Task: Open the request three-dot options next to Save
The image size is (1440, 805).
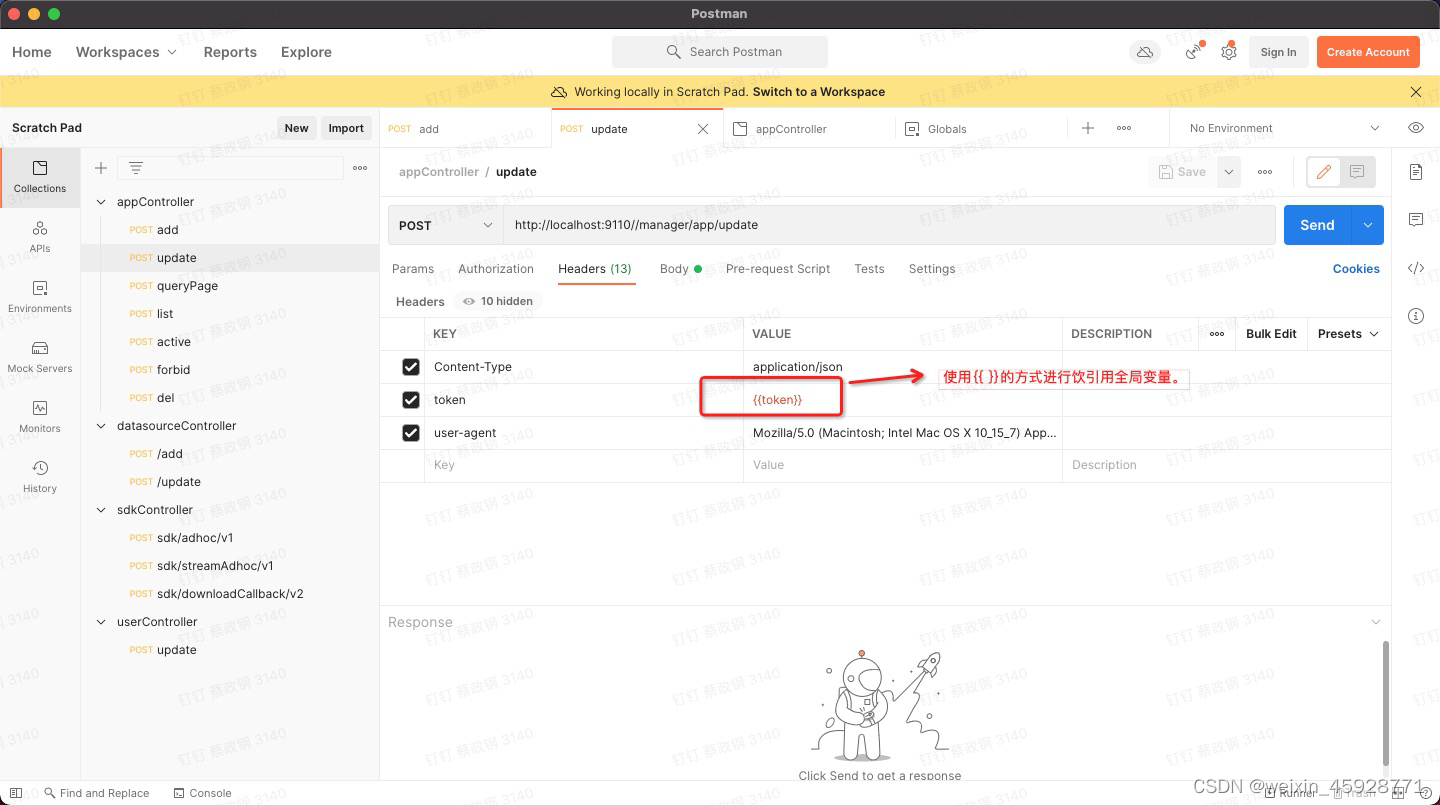Action: [x=1265, y=172]
